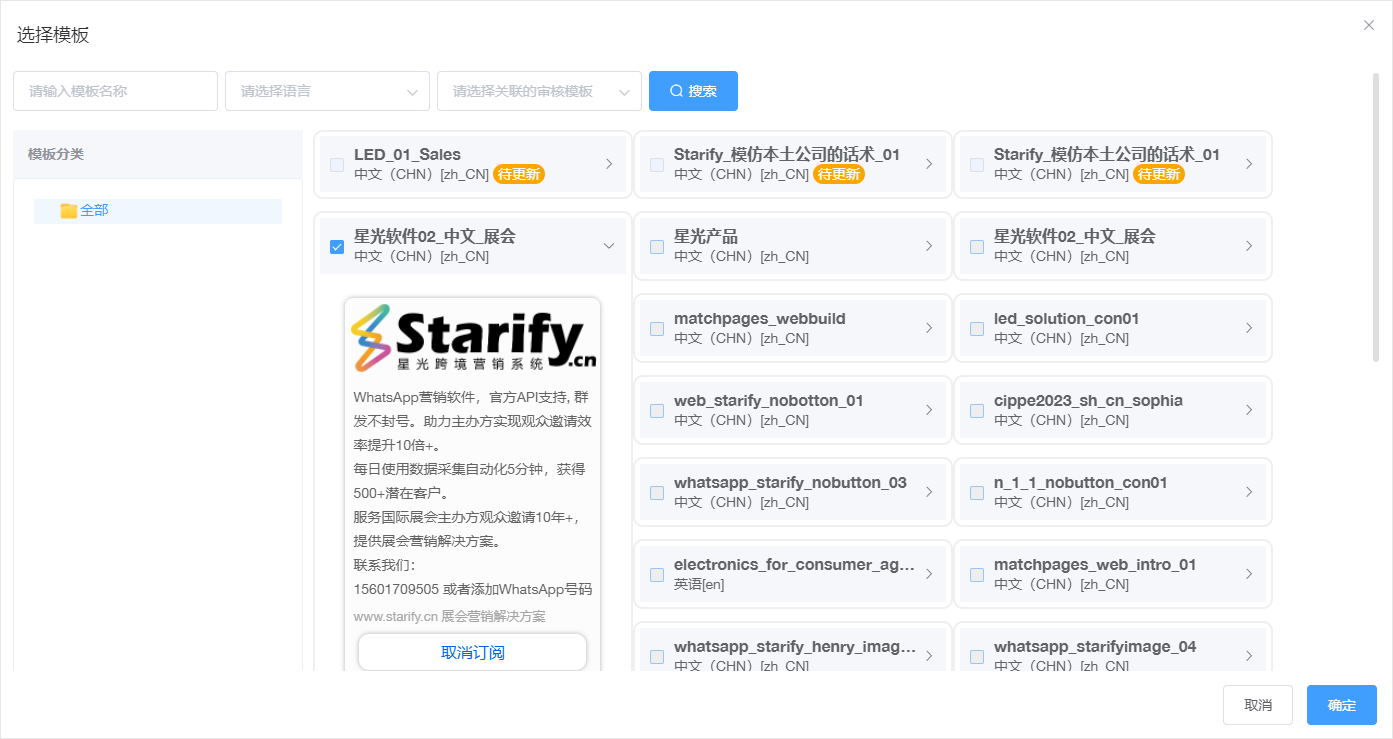The image size is (1393, 739).
Task: Click the whatsapp_starify_henry_imag… template name
Action: point(795,646)
